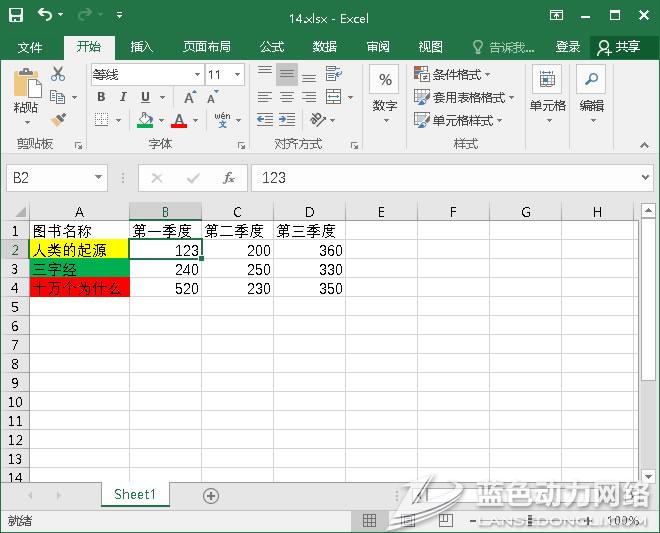
Task: Switch to the 视图 tab
Action: pyautogui.click(x=431, y=47)
